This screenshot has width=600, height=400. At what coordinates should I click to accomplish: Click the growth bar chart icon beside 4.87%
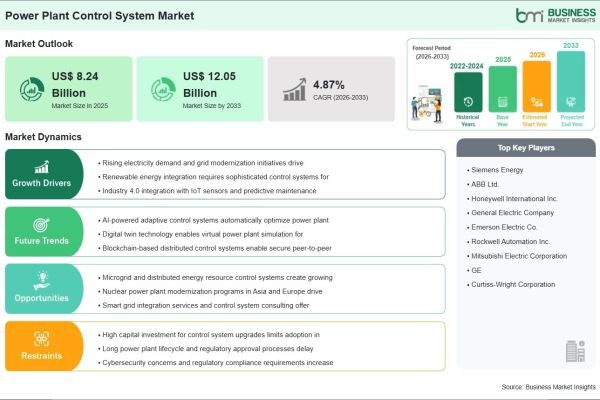[295, 90]
